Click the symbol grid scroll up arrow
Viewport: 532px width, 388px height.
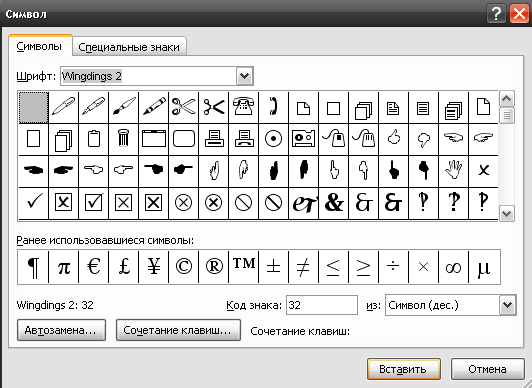coord(507,99)
